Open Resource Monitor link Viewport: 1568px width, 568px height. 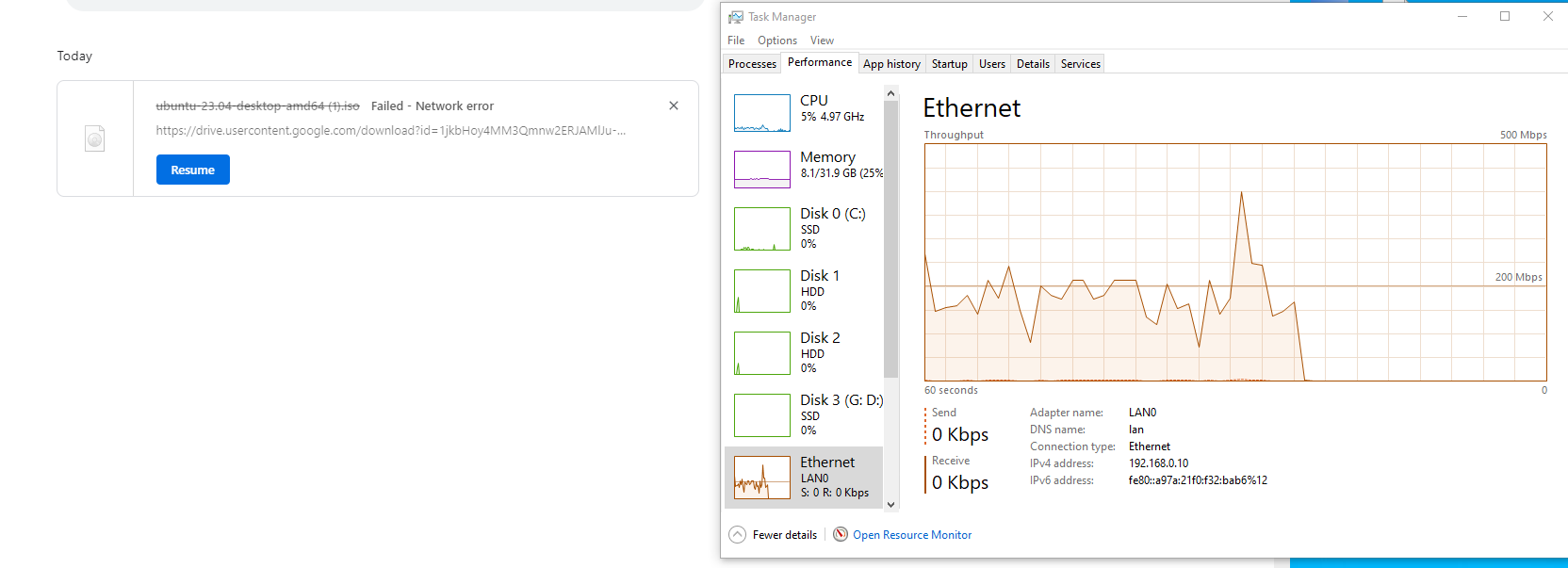coord(912,535)
